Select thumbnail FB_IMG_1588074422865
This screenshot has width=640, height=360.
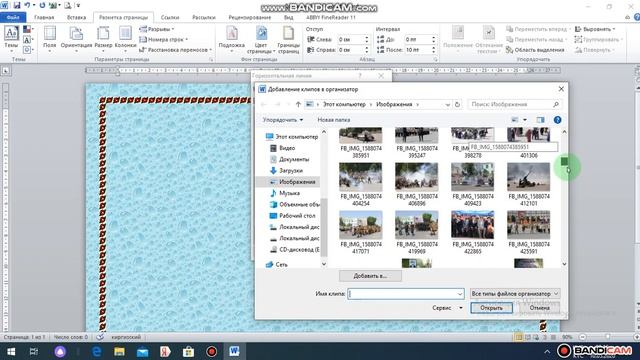coord(473,232)
